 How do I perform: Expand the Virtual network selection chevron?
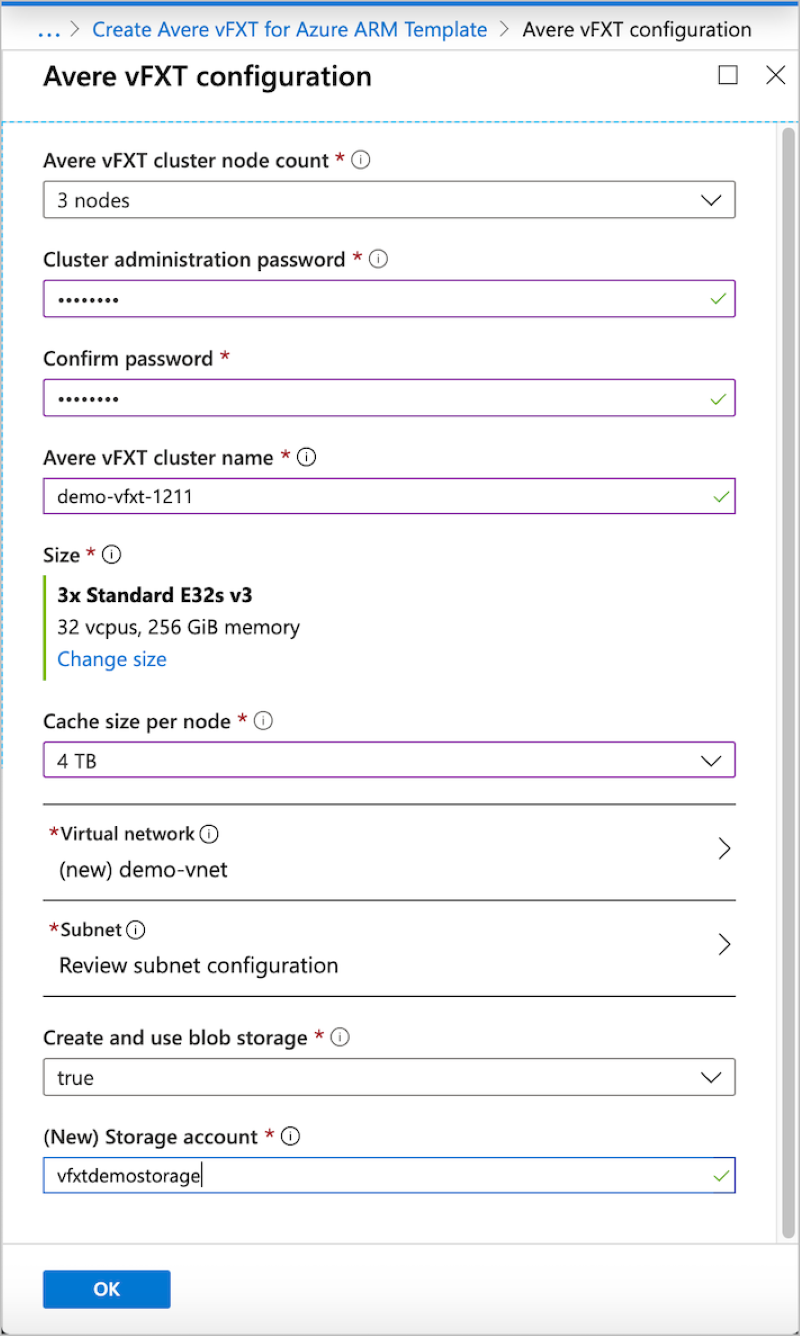pos(725,849)
